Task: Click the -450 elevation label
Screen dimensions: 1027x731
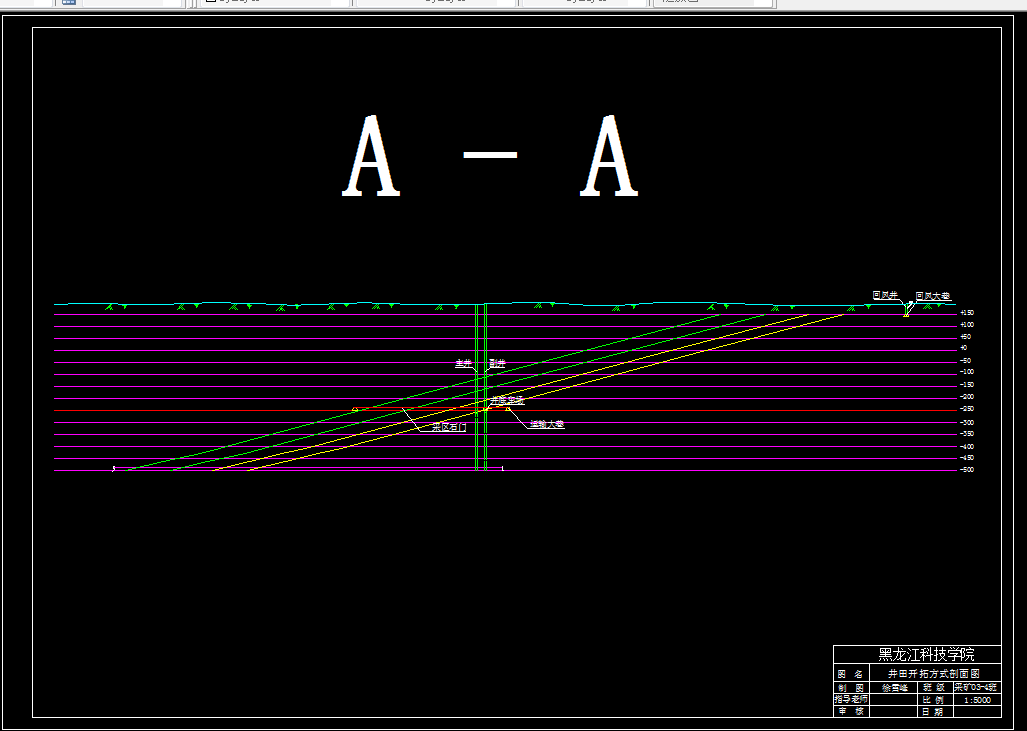Action: click(x=967, y=458)
